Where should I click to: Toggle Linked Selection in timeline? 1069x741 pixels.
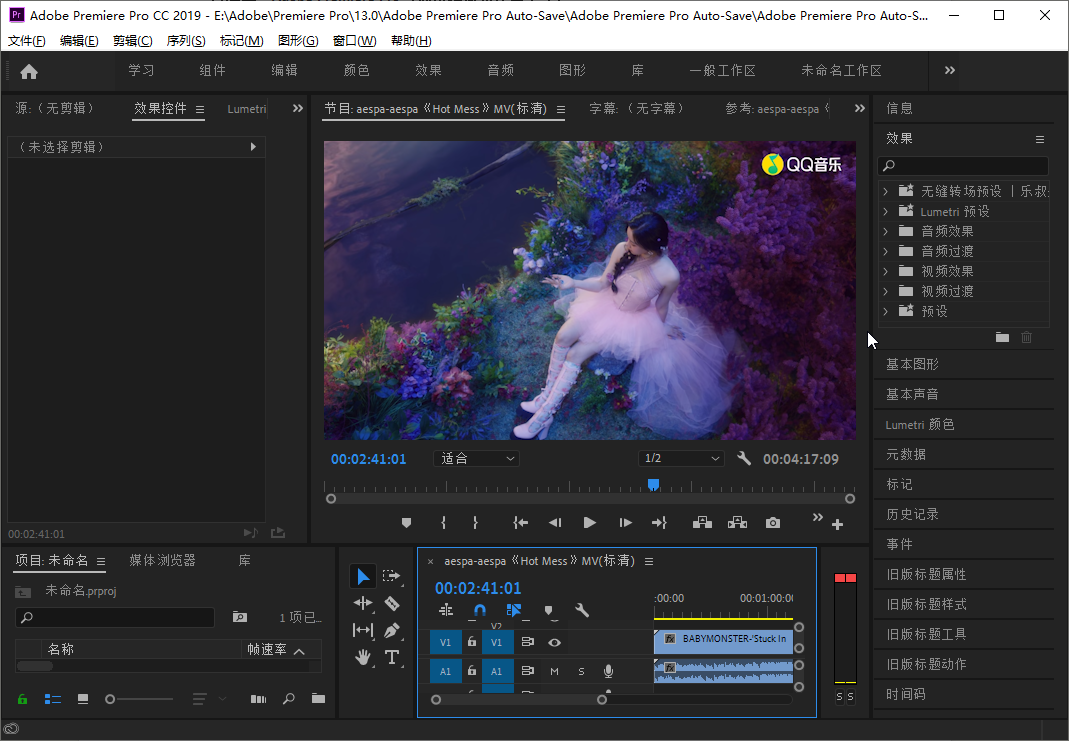tap(513, 610)
